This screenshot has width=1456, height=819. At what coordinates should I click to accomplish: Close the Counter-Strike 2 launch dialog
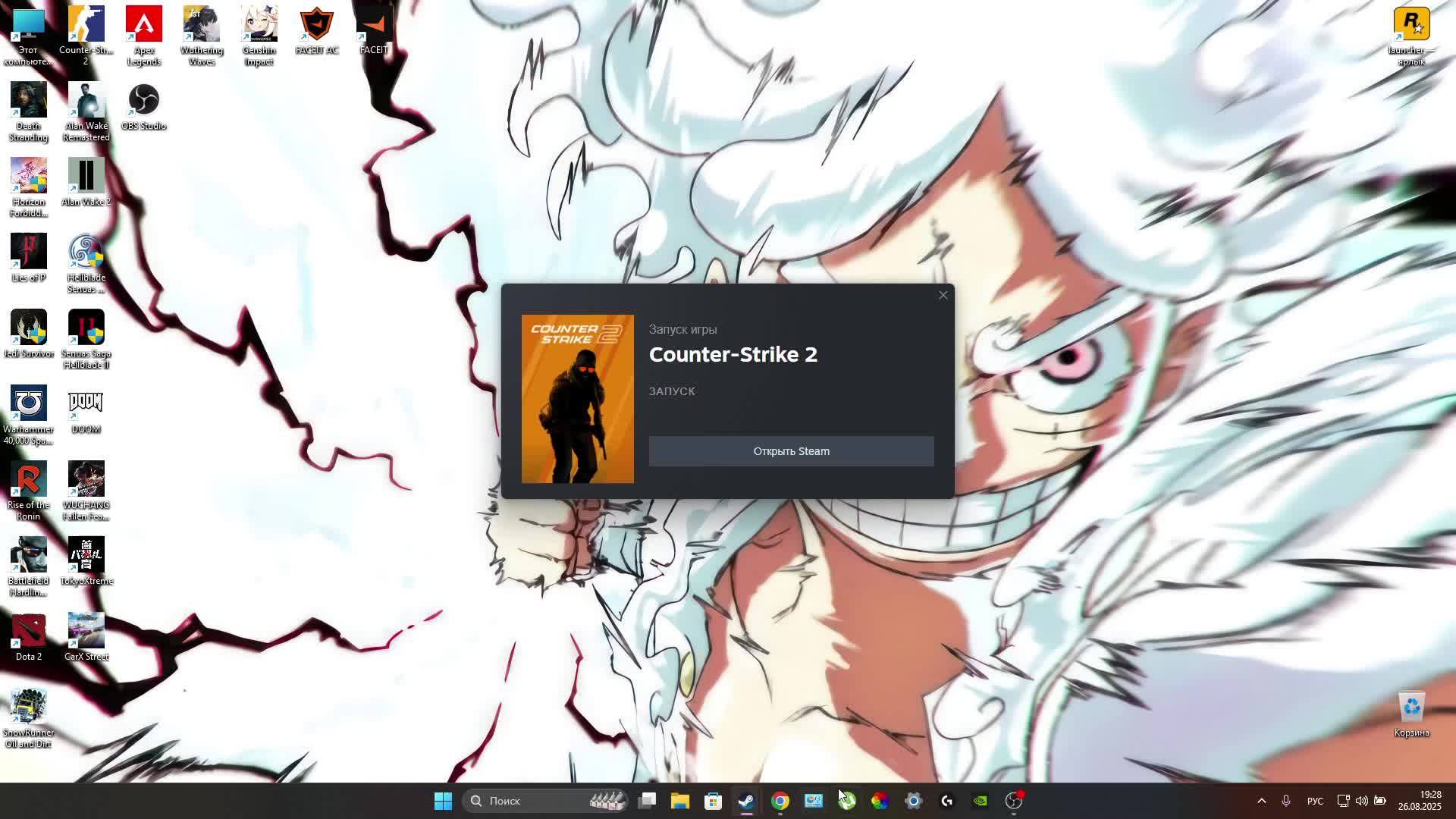tap(943, 295)
